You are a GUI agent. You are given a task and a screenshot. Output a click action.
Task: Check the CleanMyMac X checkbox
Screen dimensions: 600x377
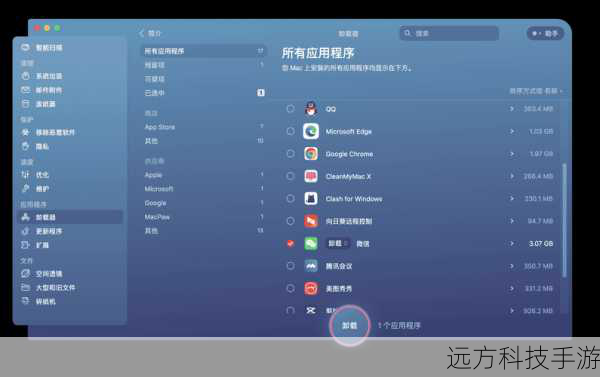point(290,176)
